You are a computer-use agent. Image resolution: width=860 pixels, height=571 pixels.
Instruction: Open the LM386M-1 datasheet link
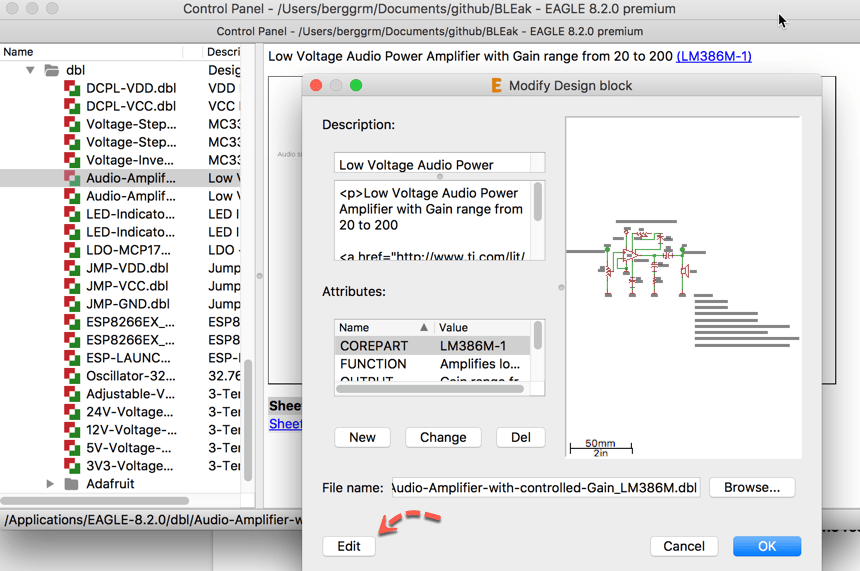pyautogui.click(x=714, y=56)
